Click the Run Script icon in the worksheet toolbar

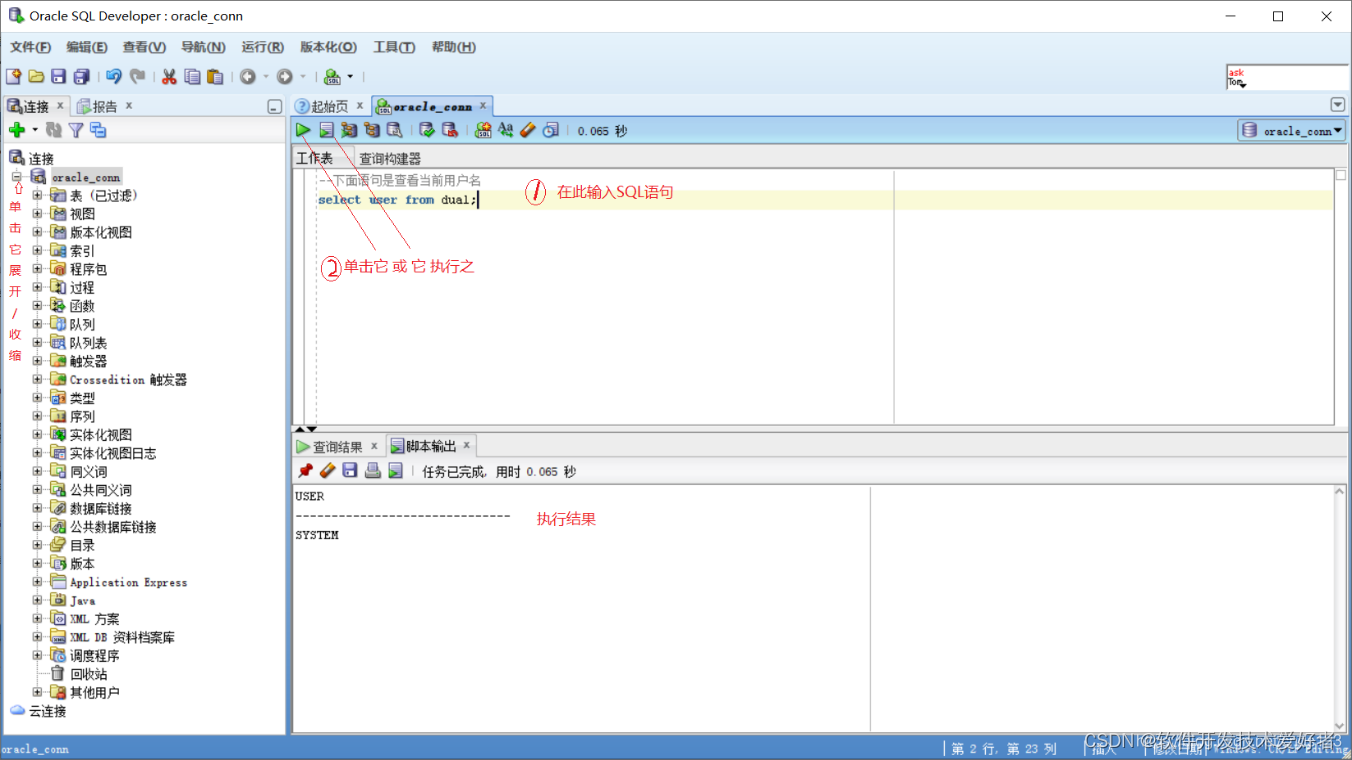pos(325,129)
